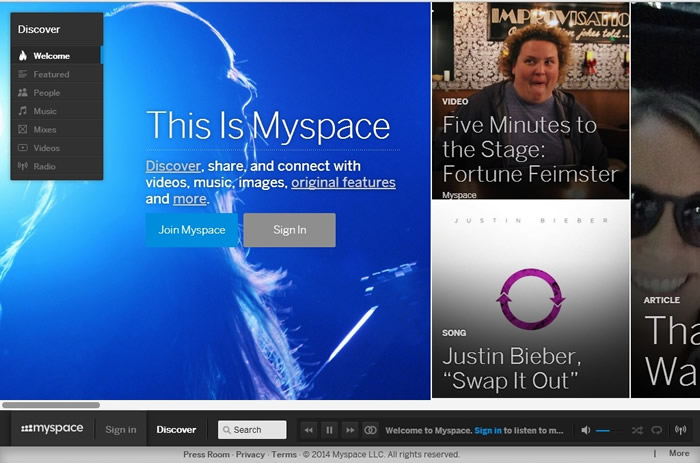This screenshot has height=463, width=700.
Task: Click the connect rings icon in the player
Action: [x=370, y=430]
